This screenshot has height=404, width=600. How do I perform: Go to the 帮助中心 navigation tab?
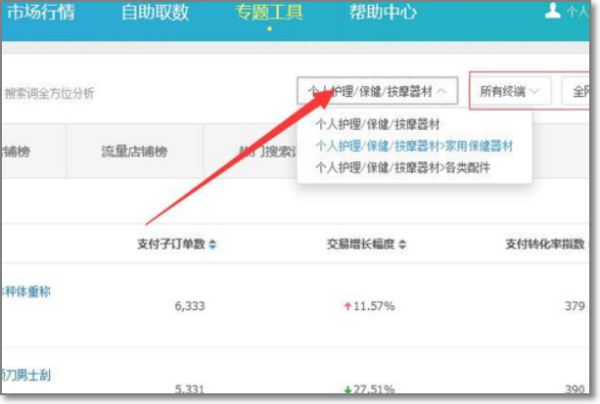point(383,13)
